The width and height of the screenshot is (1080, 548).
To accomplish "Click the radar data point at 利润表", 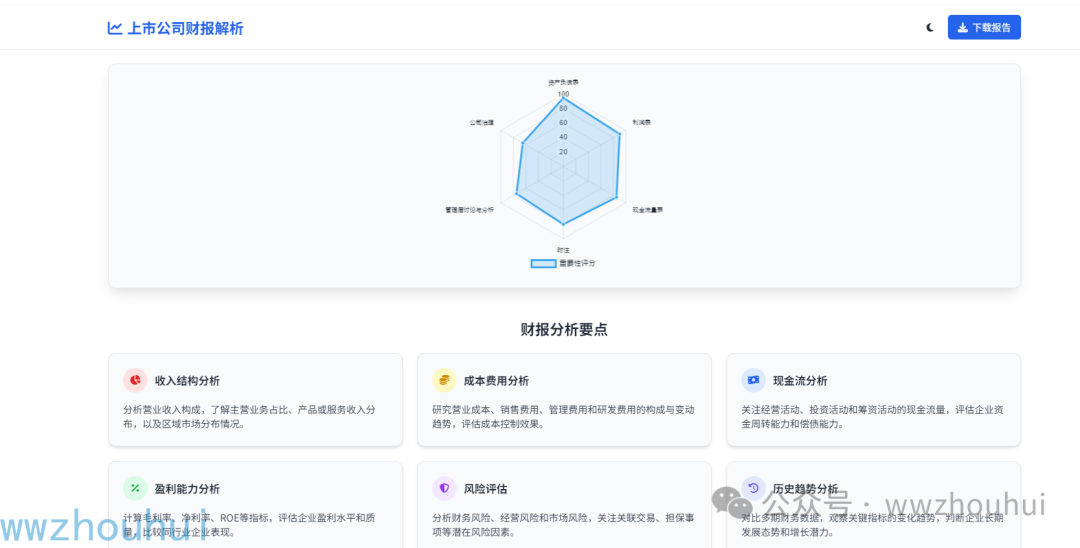I will (619, 134).
